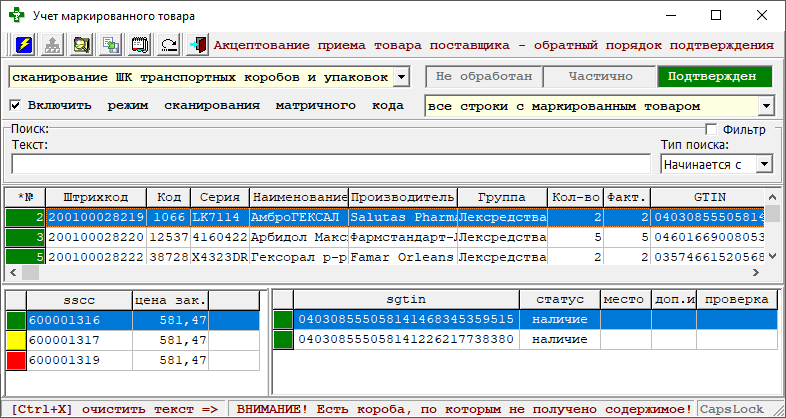The height and width of the screenshot is (418, 786).
Task: Sort by the Штрихкод column header
Action: tap(96, 197)
